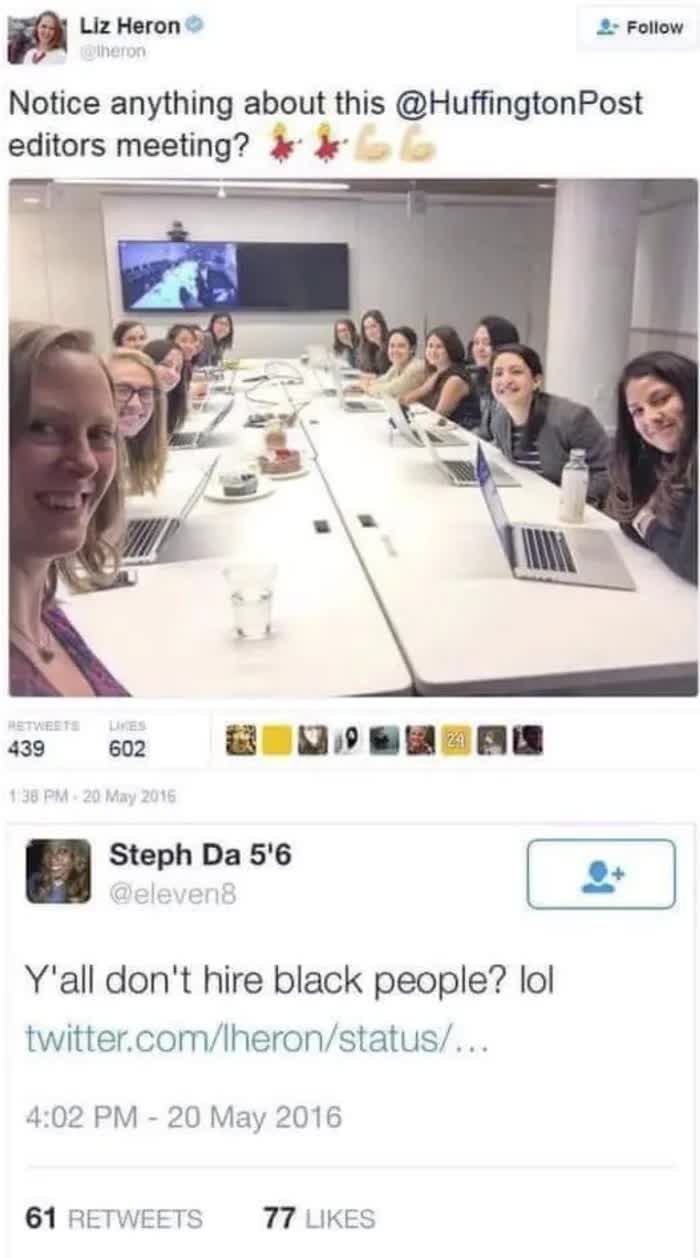This screenshot has width=700, height=1258.
Task: Open the last liker avatar in the row
Action: (x=528, y=741)
